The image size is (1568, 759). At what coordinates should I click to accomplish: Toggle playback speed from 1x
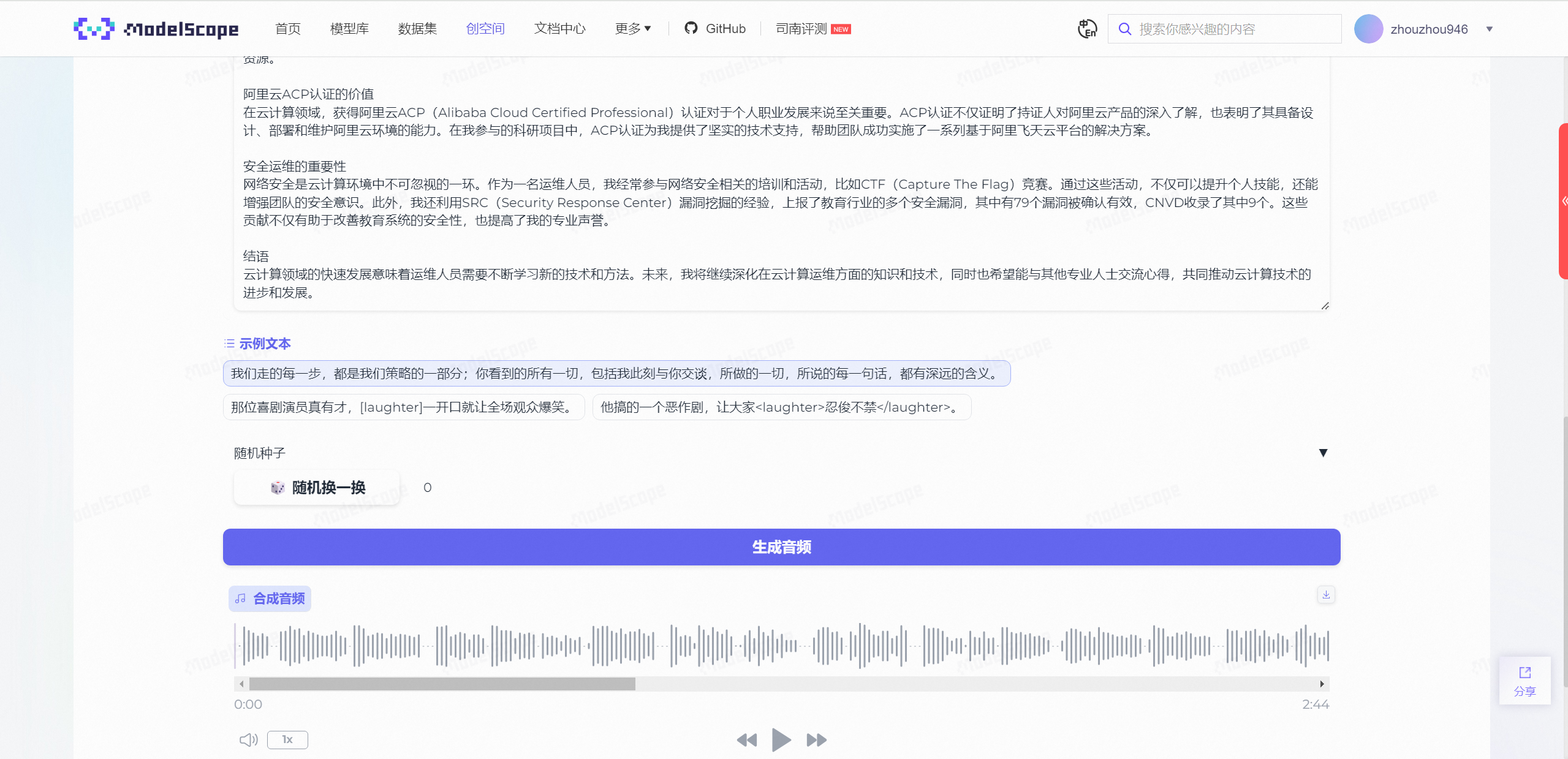(x=287, y=739)
